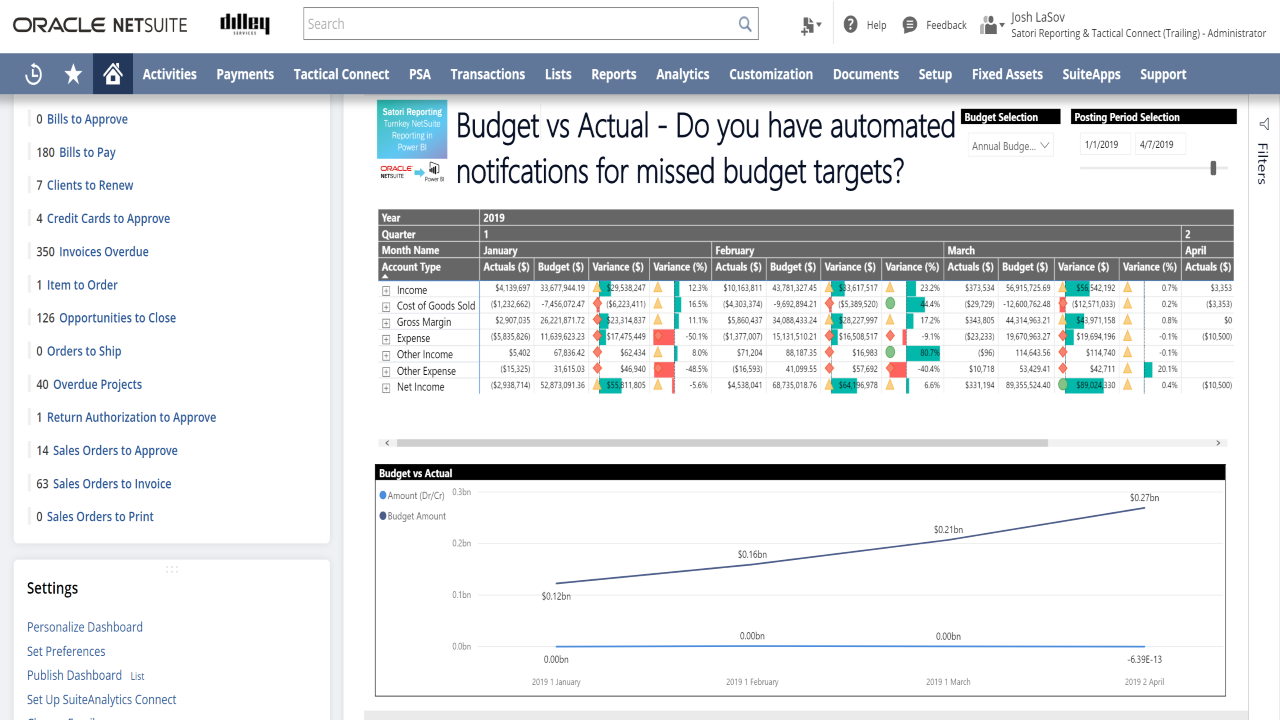The height and width of the screenshot is (720, 1280).
Task: Click the search magnifier icon
Action: [x=745, y=24]
